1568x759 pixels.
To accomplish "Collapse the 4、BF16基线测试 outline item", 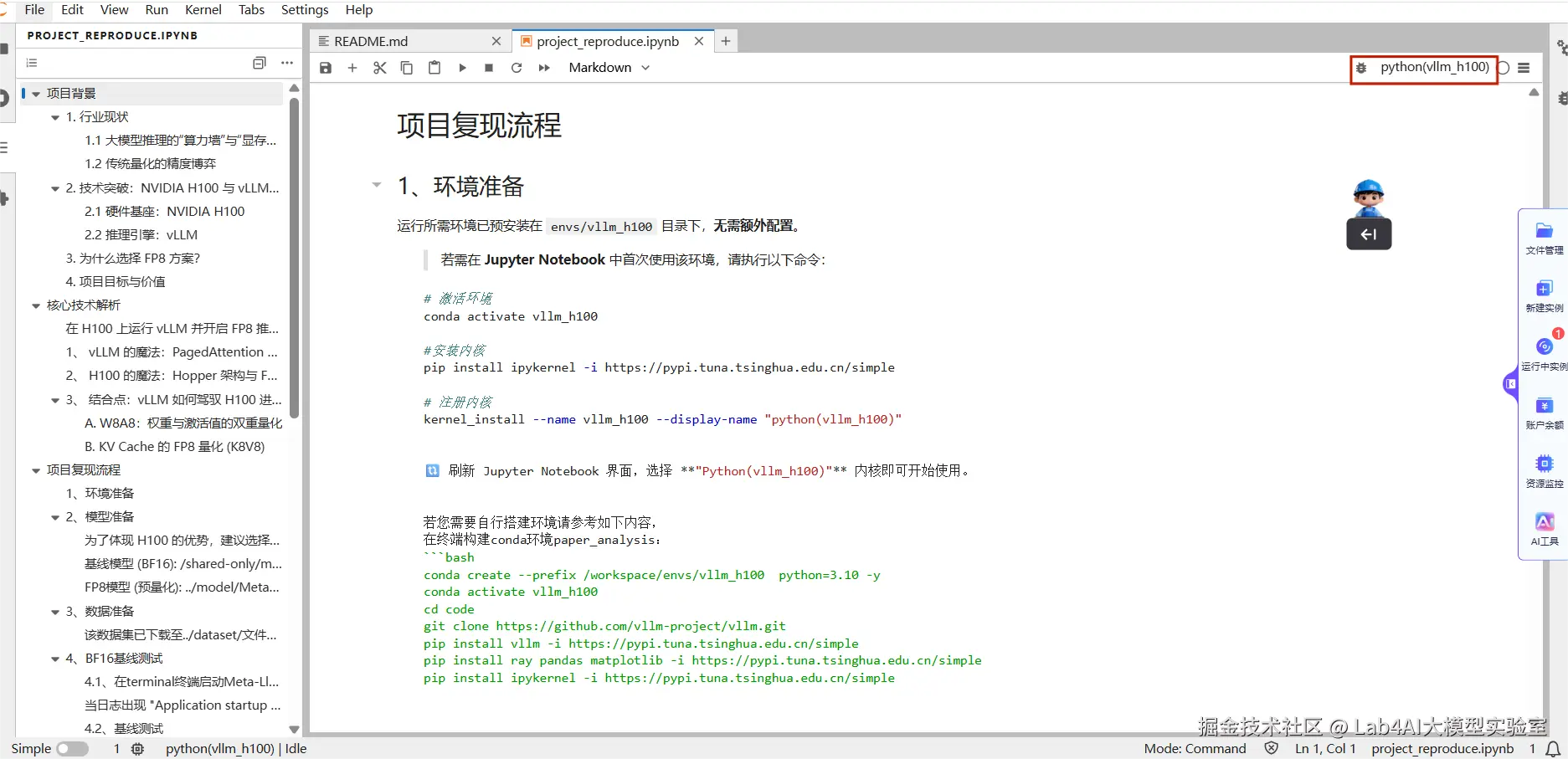I will coord(55,659).
